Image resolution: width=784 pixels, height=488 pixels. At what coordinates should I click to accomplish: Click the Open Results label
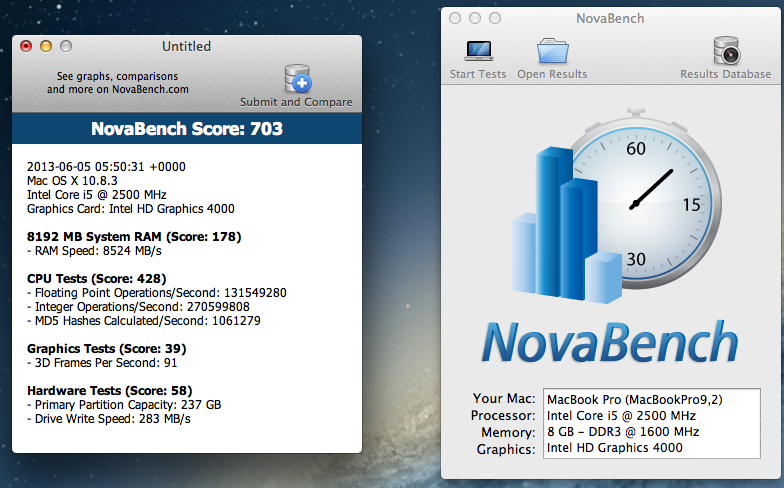(x=552, y=74)
